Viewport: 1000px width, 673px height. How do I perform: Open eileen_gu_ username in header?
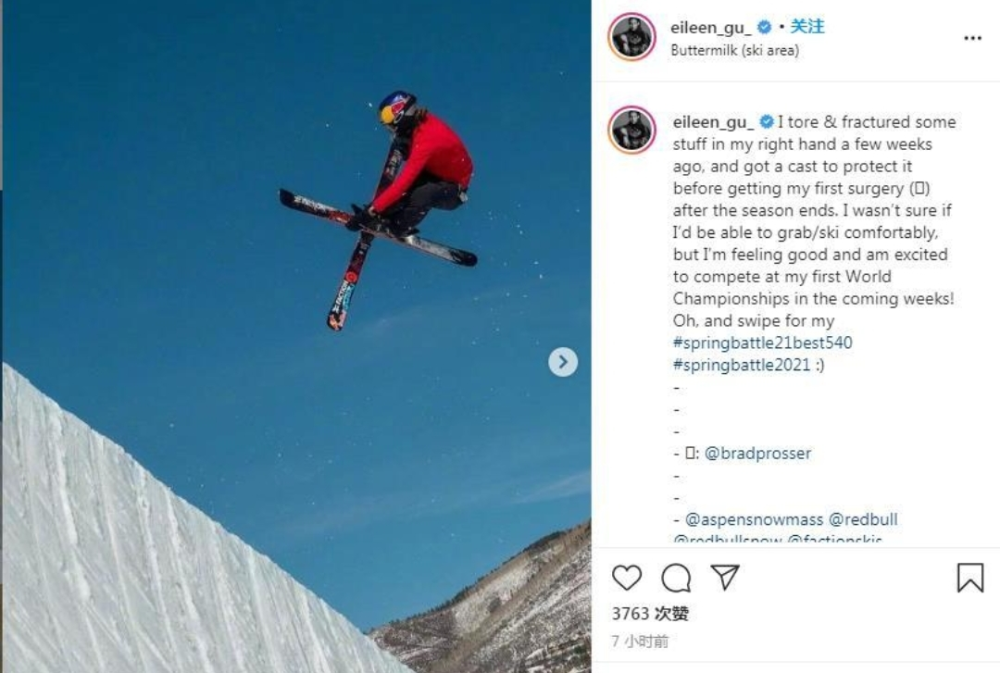[x=710, y=27]
